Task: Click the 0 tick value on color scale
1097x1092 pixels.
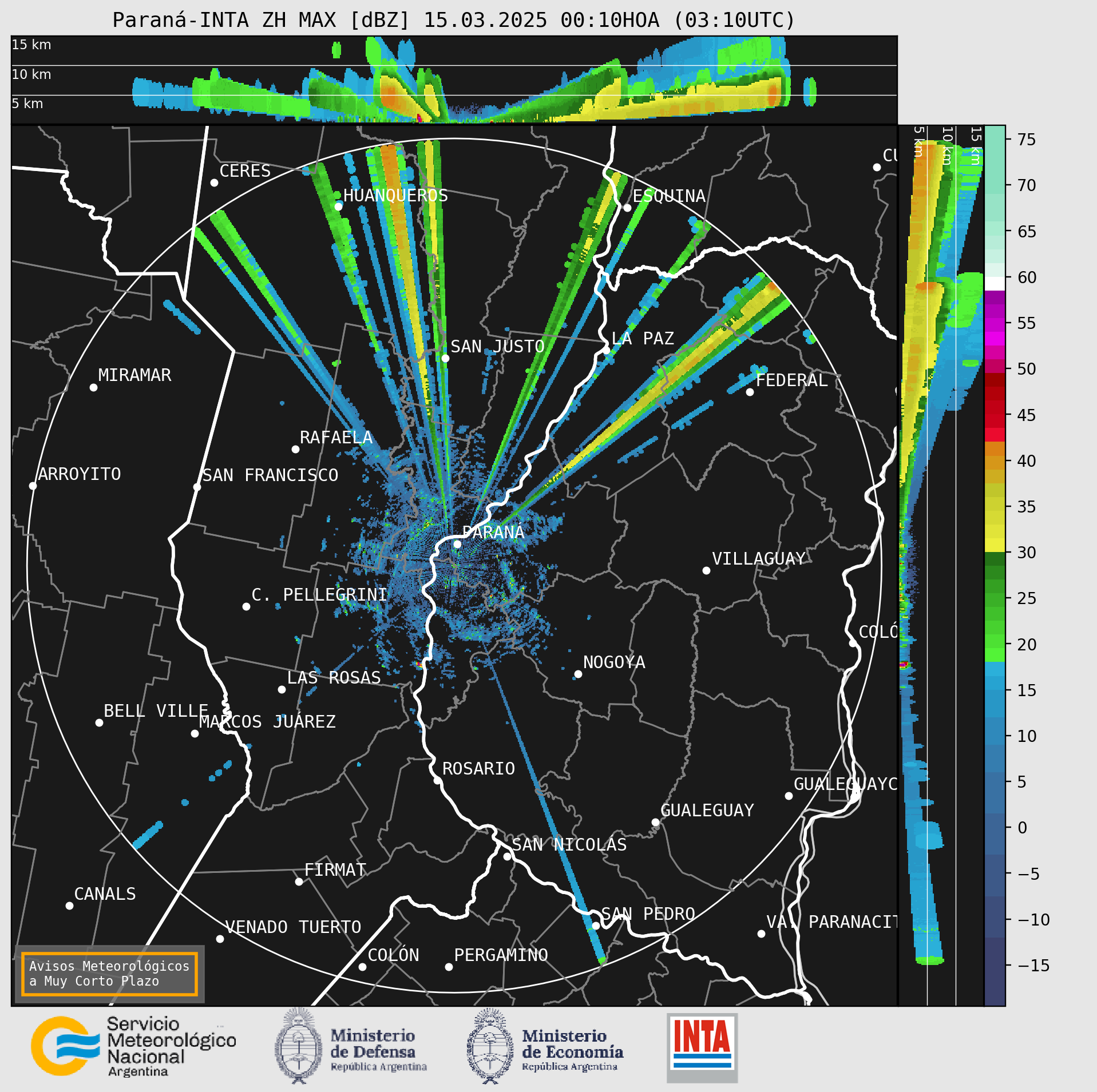Action: point(1022,828)
